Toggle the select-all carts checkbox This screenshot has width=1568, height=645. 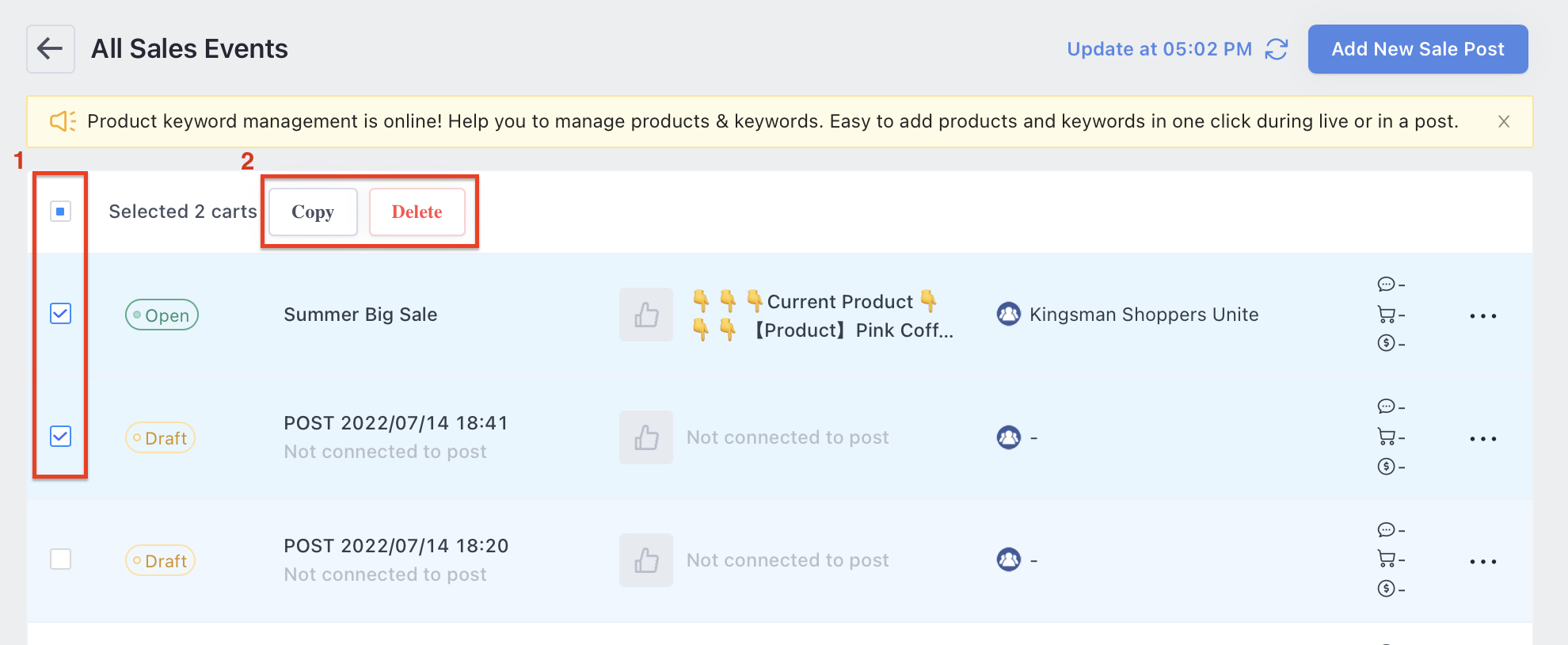61,212
